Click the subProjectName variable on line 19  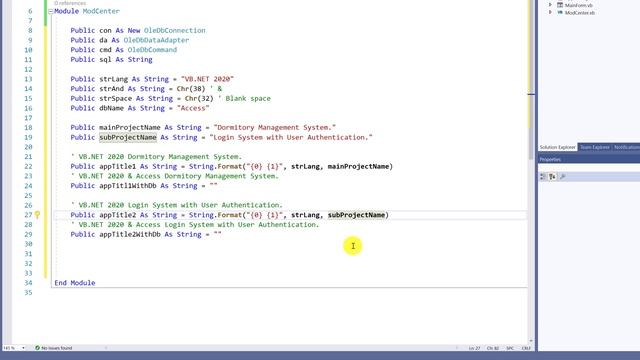(128, 138)
